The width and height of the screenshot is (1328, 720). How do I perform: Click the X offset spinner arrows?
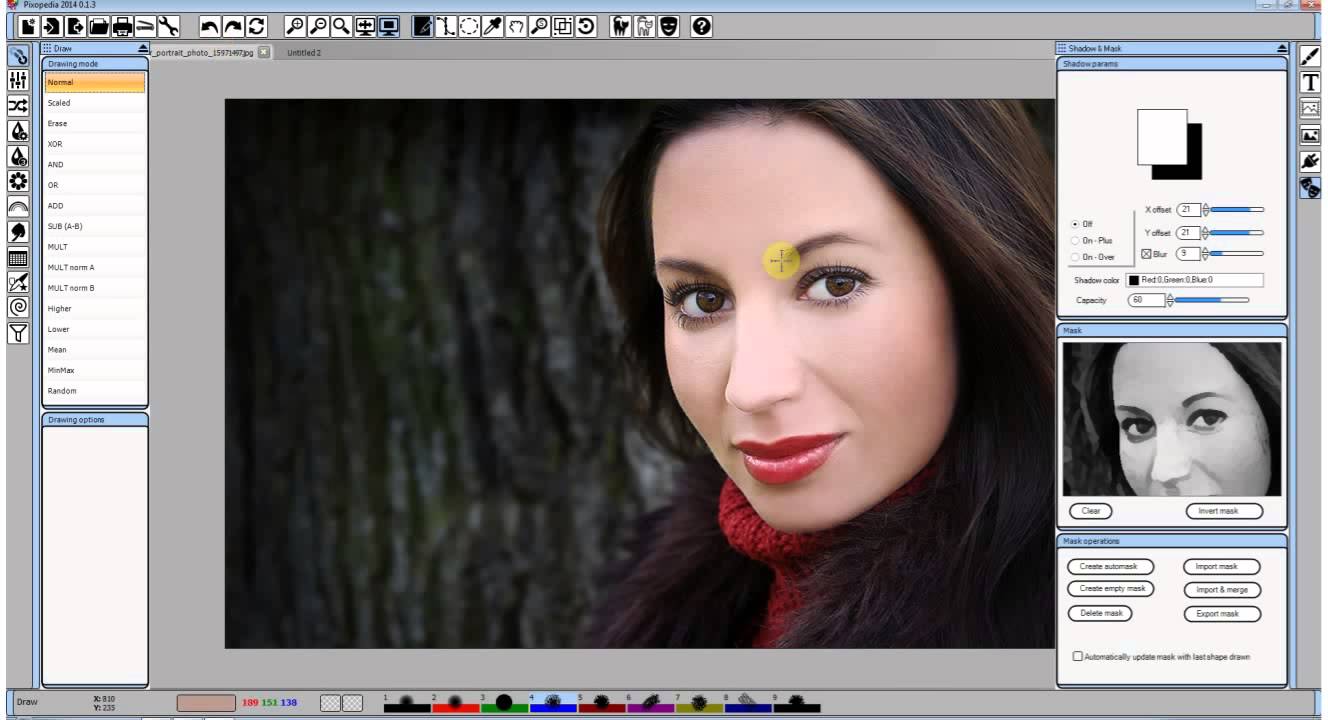[1205, 210]
